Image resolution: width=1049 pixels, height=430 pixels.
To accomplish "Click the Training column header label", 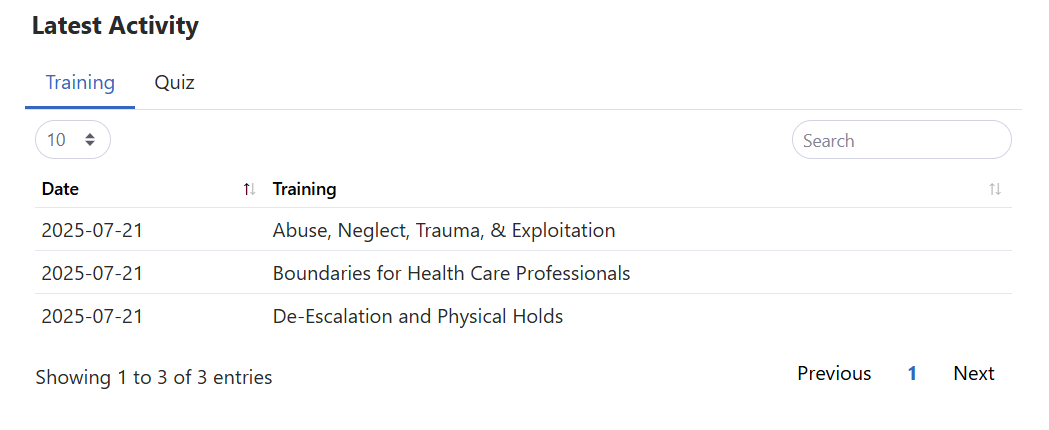I will pyautogui.click(x=304, y=189).
